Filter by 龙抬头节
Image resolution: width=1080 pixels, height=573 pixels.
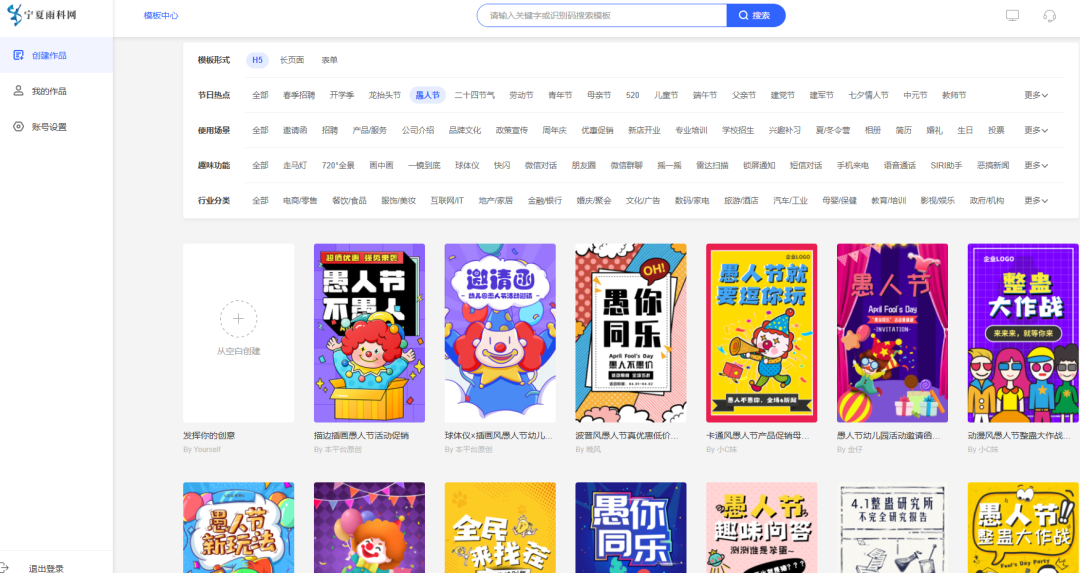tap(384, 95)
